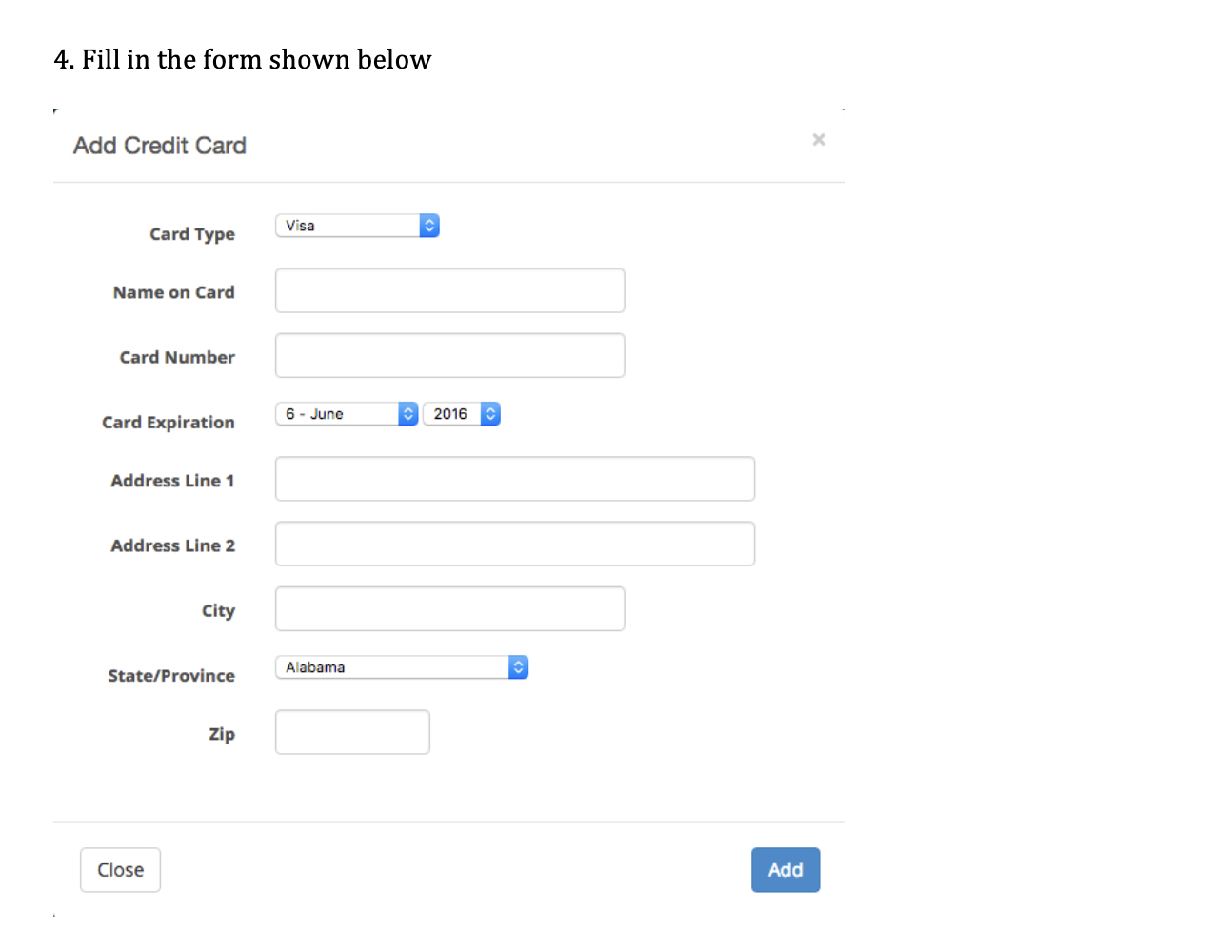Viewport: 1232px width, 952px height.
Task: Click inside the Name on Card field
Action: pyautogui.click(x=449, y=290)
